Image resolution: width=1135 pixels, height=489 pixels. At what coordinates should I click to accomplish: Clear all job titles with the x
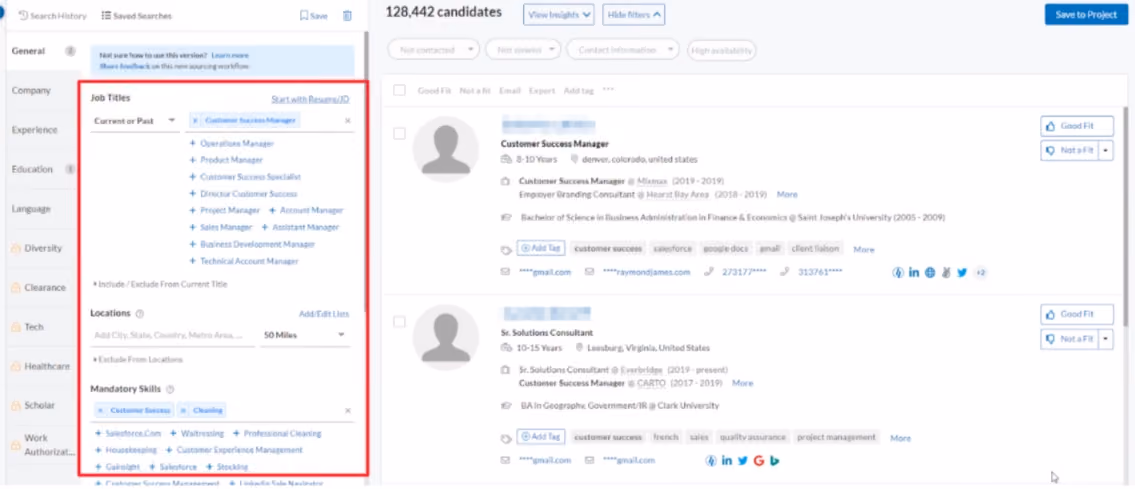347,121
